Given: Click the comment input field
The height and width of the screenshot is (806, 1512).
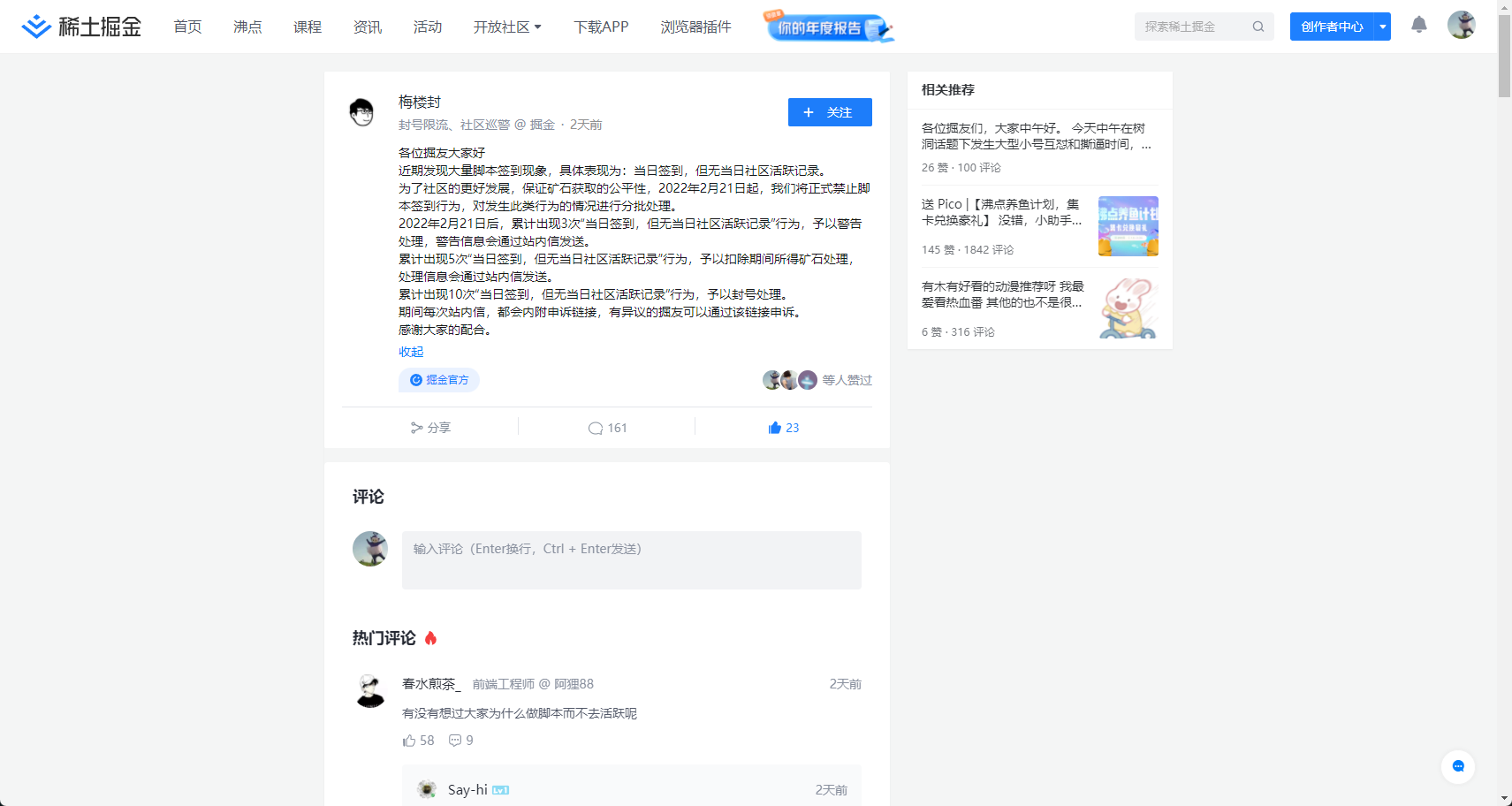Looking at the screenshot, I should point(631,559).
